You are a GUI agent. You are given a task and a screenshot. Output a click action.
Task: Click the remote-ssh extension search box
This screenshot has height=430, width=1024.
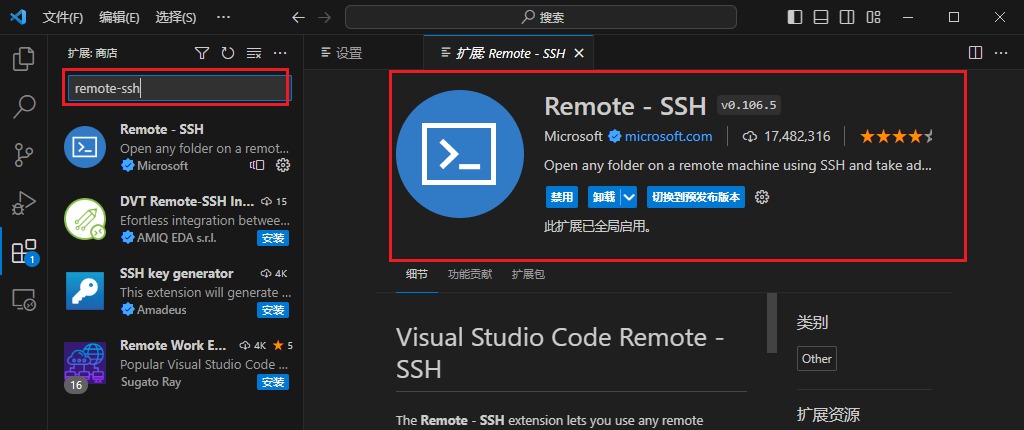point(179,88)
